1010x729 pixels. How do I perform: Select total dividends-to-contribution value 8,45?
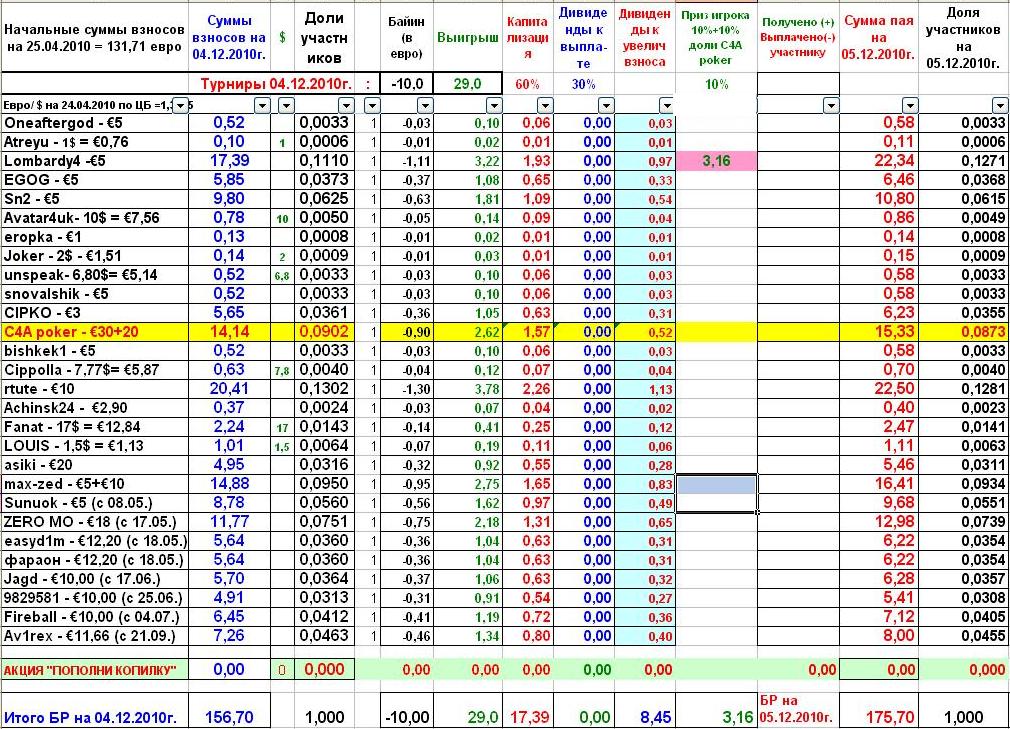(x=656, y=717)
